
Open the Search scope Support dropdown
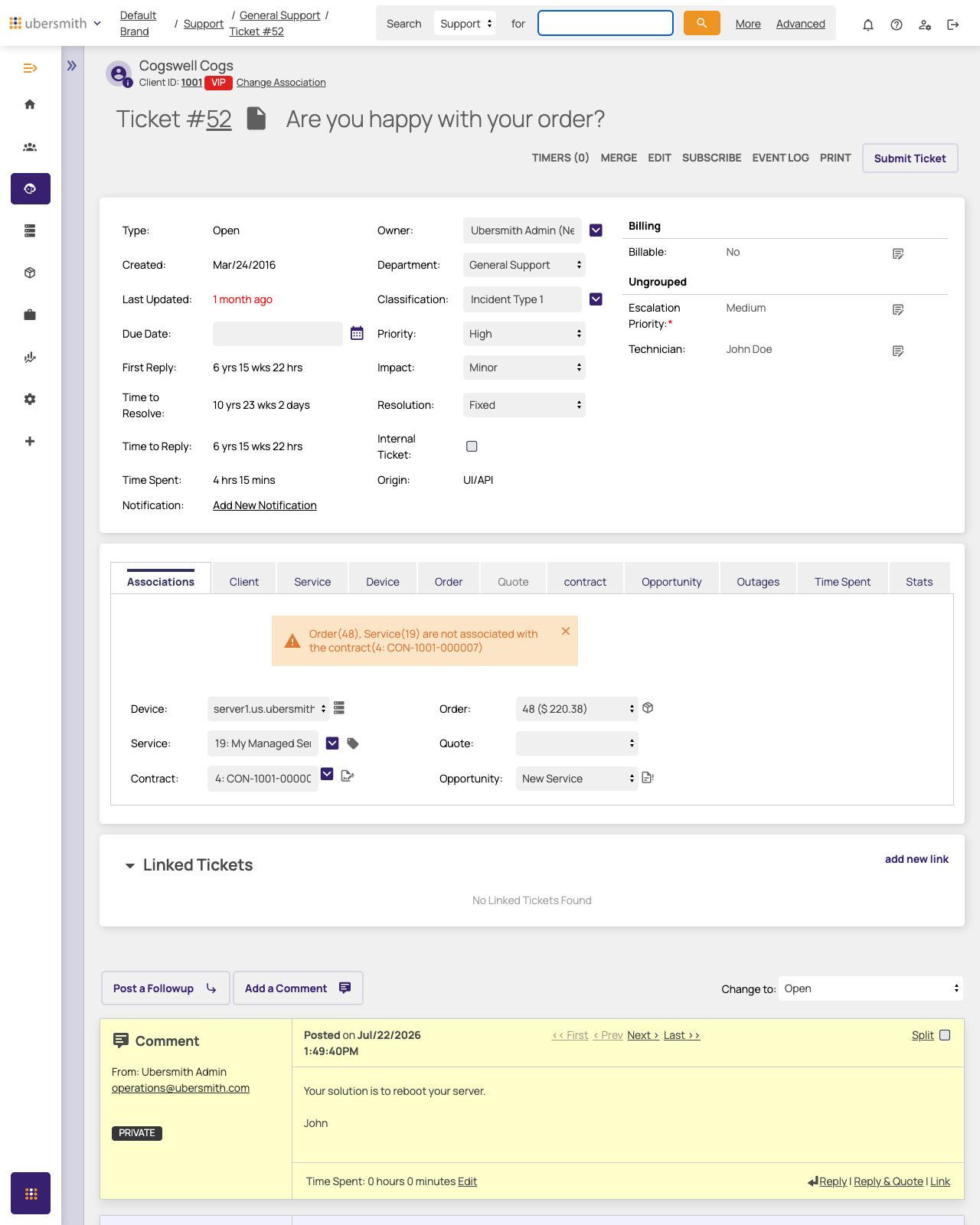pos(465,24)
